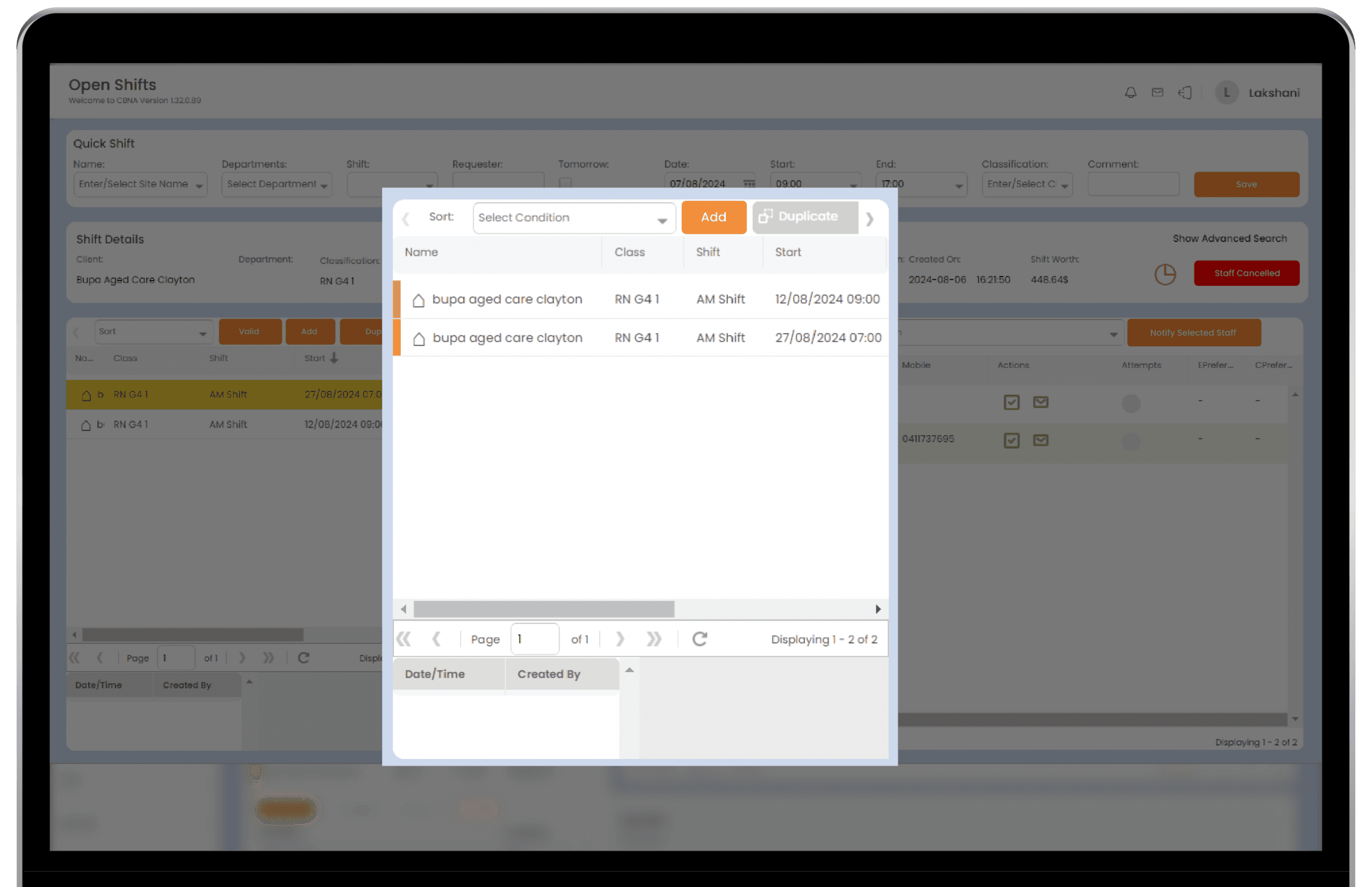This screenshot has width=1372, height=887.
Task: Go to first page in popup pager
Action: pyautogui.click(x=404, y=639)
